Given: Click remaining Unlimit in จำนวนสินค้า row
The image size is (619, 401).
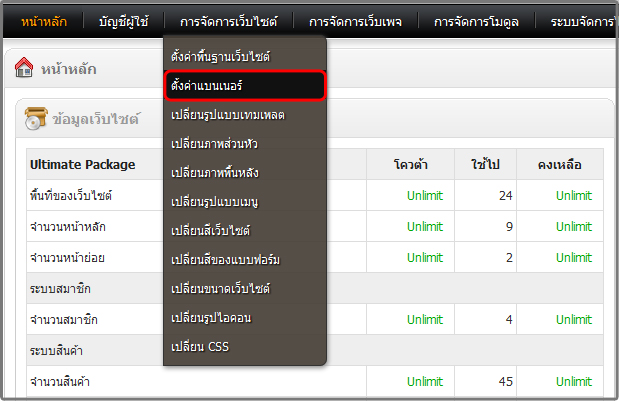Looking at the screenshot, I should (x=574, y=382).
